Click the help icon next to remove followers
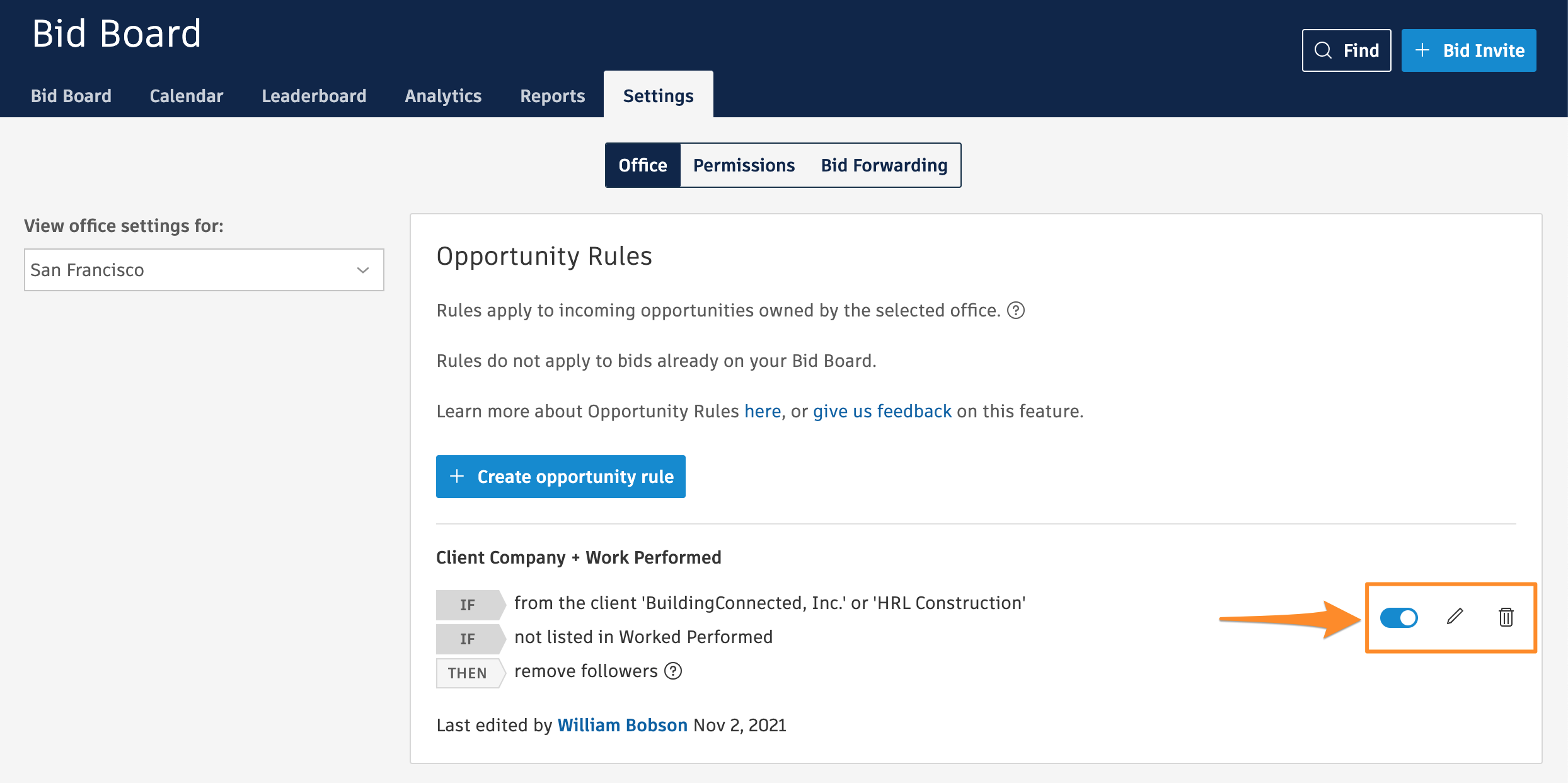Viewport: 1568px width, 783px height. point(674,671)
